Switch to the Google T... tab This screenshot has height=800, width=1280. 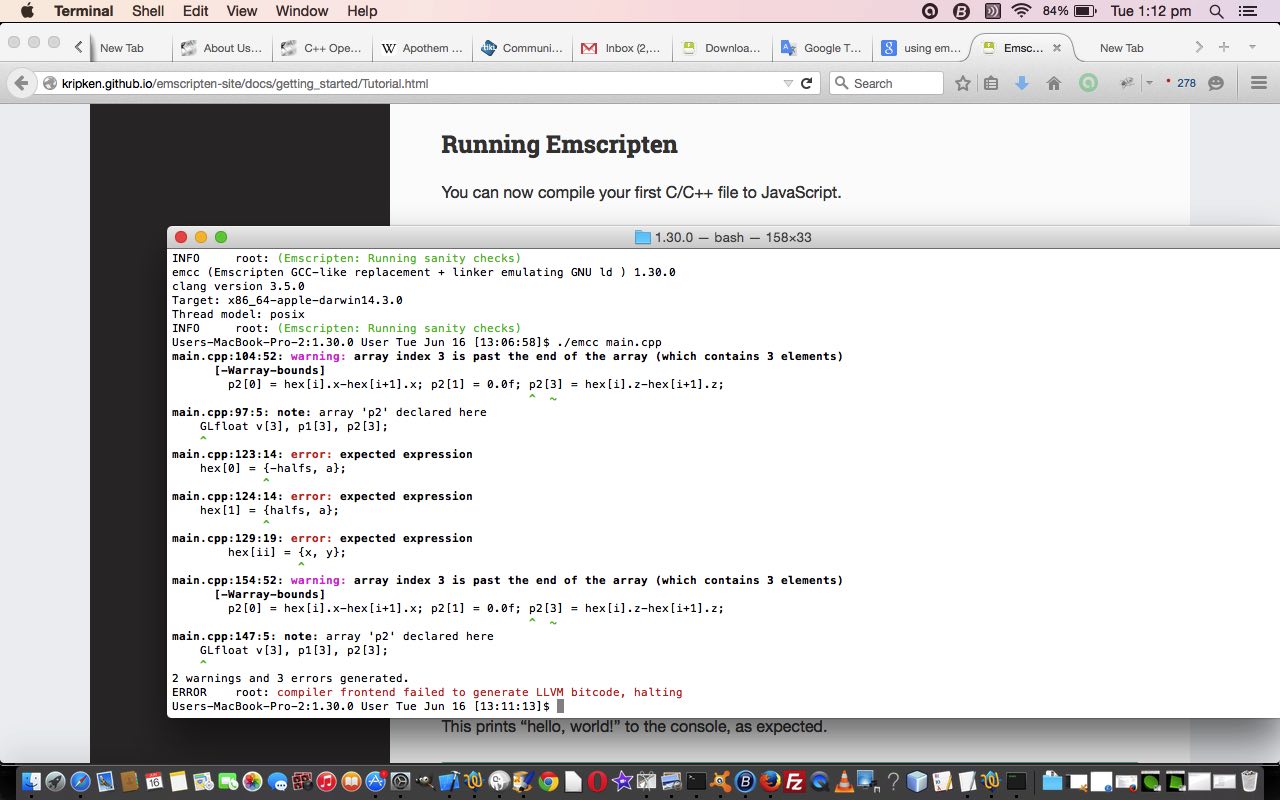pyautogui.click(x=822, y=47)
